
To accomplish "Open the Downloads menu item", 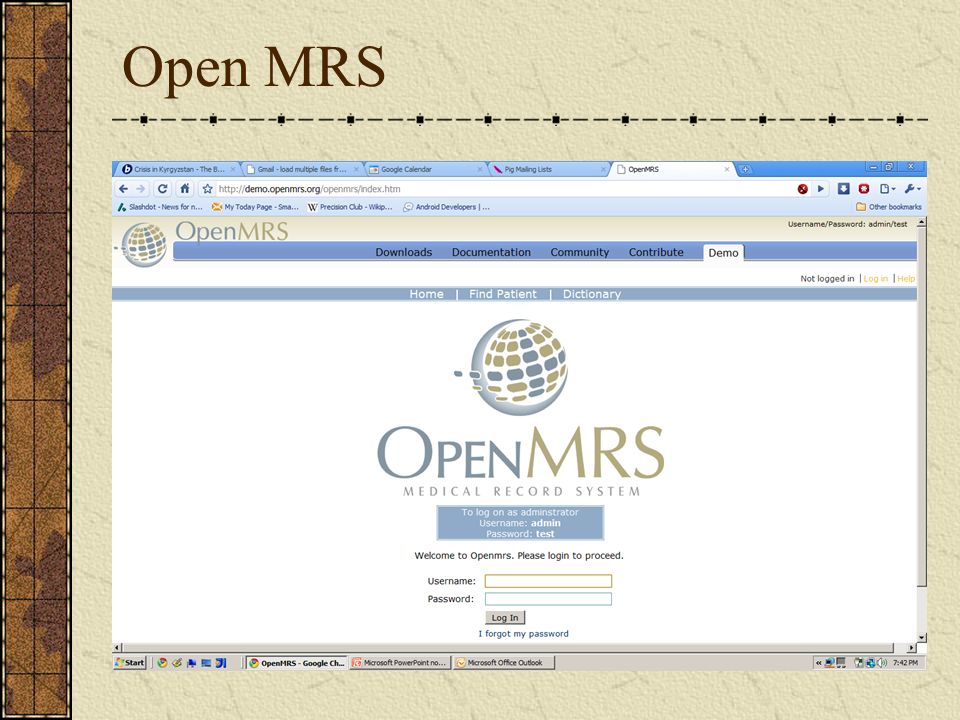I will click(403, 252).
